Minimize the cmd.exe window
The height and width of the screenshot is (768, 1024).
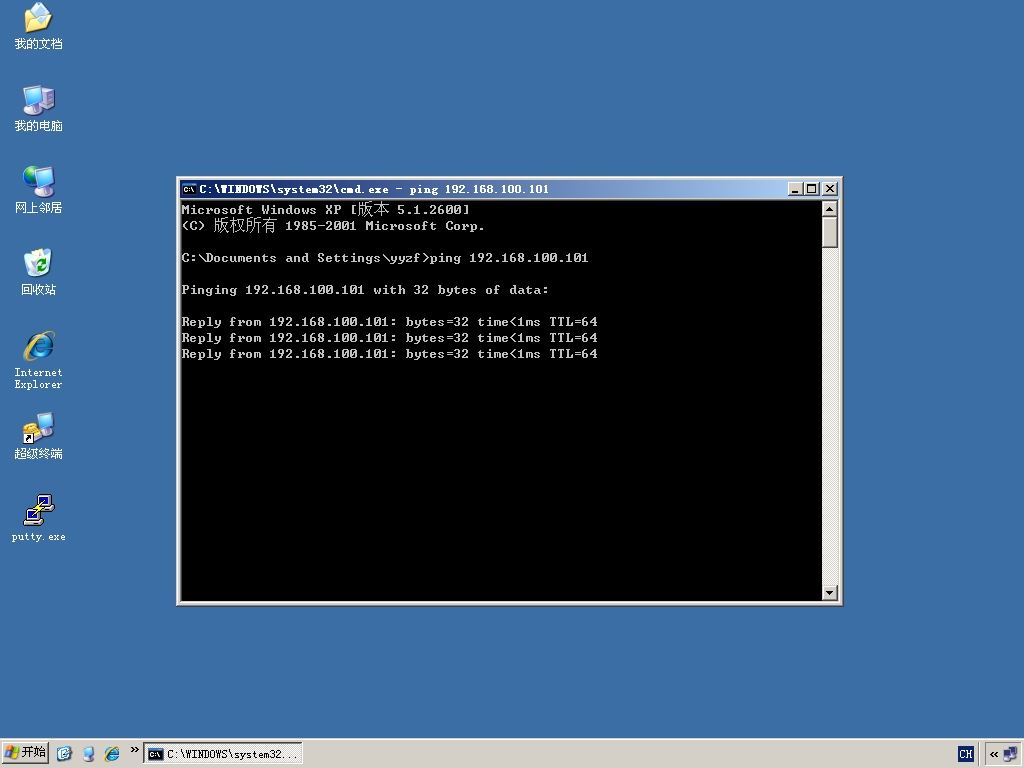[795, 189]
